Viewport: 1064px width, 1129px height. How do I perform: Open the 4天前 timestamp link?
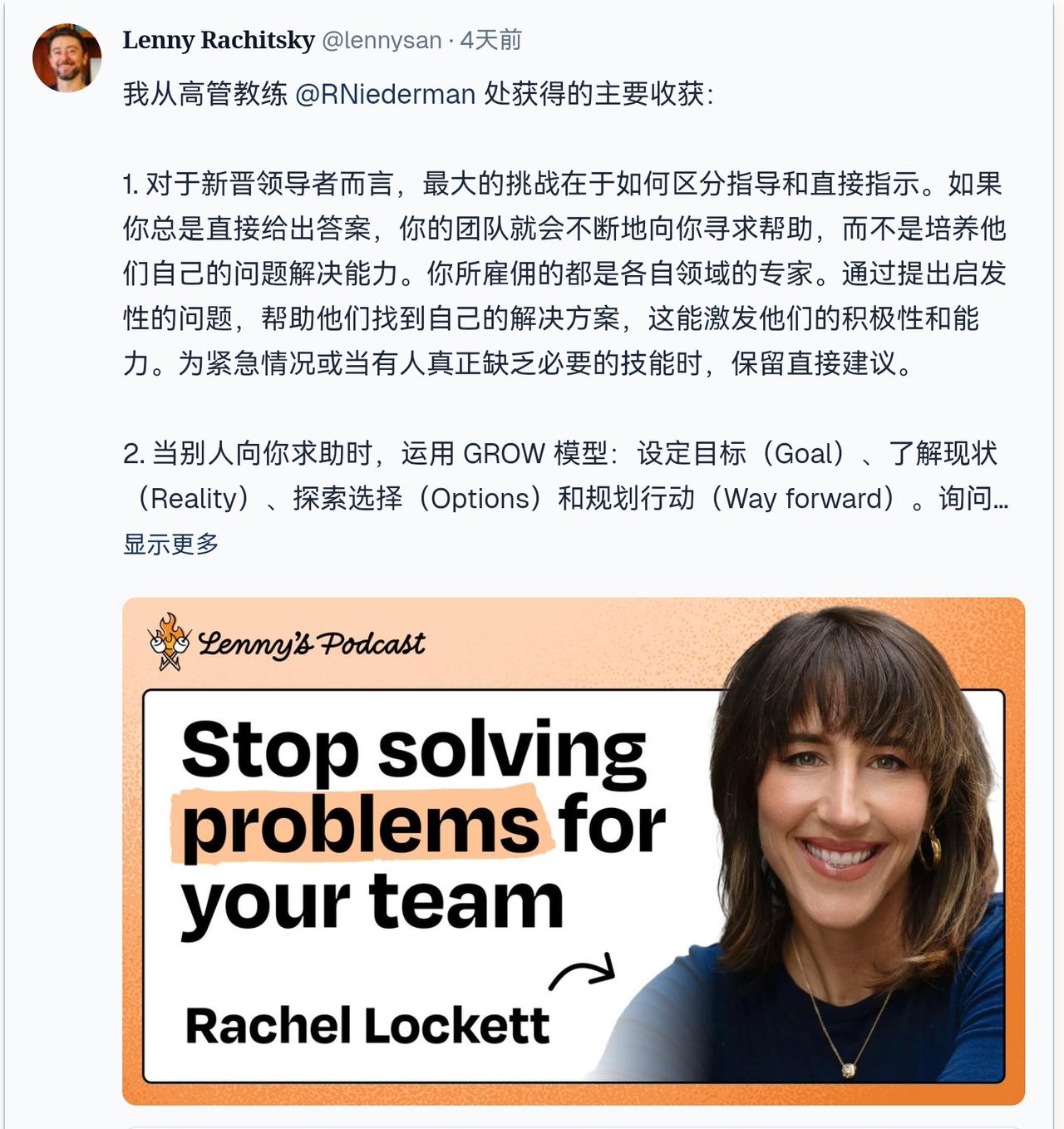pyautogui.click(x=490, y=40)
